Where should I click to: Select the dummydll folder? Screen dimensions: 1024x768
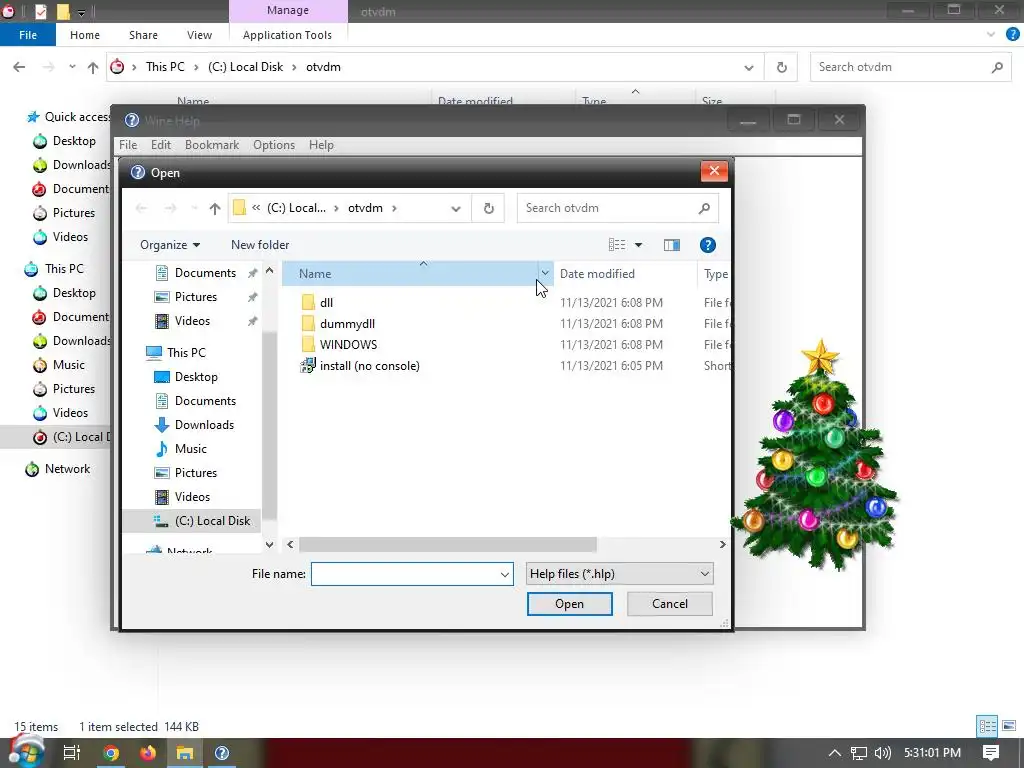click(x=347, y=323)
